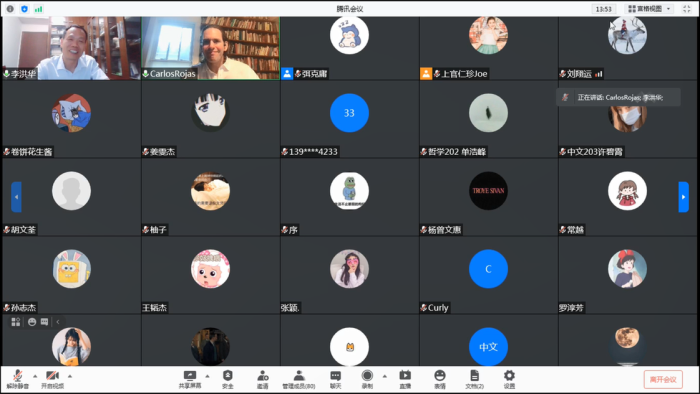Click the blue 33 avatar of 139****4233

tap(349, 113)
